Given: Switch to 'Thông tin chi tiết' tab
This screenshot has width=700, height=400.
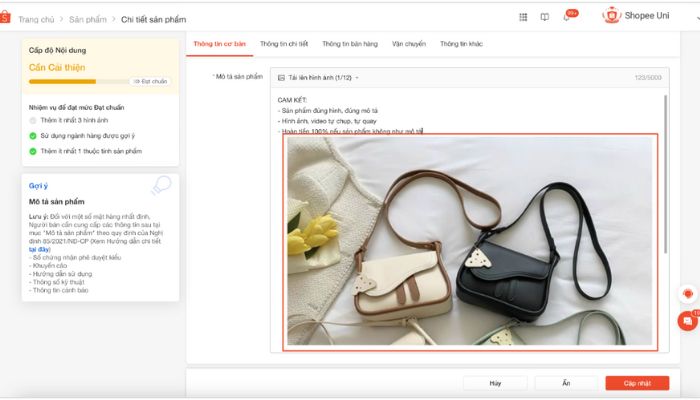Looking at the screenshot, I should (x=284, y=45).
